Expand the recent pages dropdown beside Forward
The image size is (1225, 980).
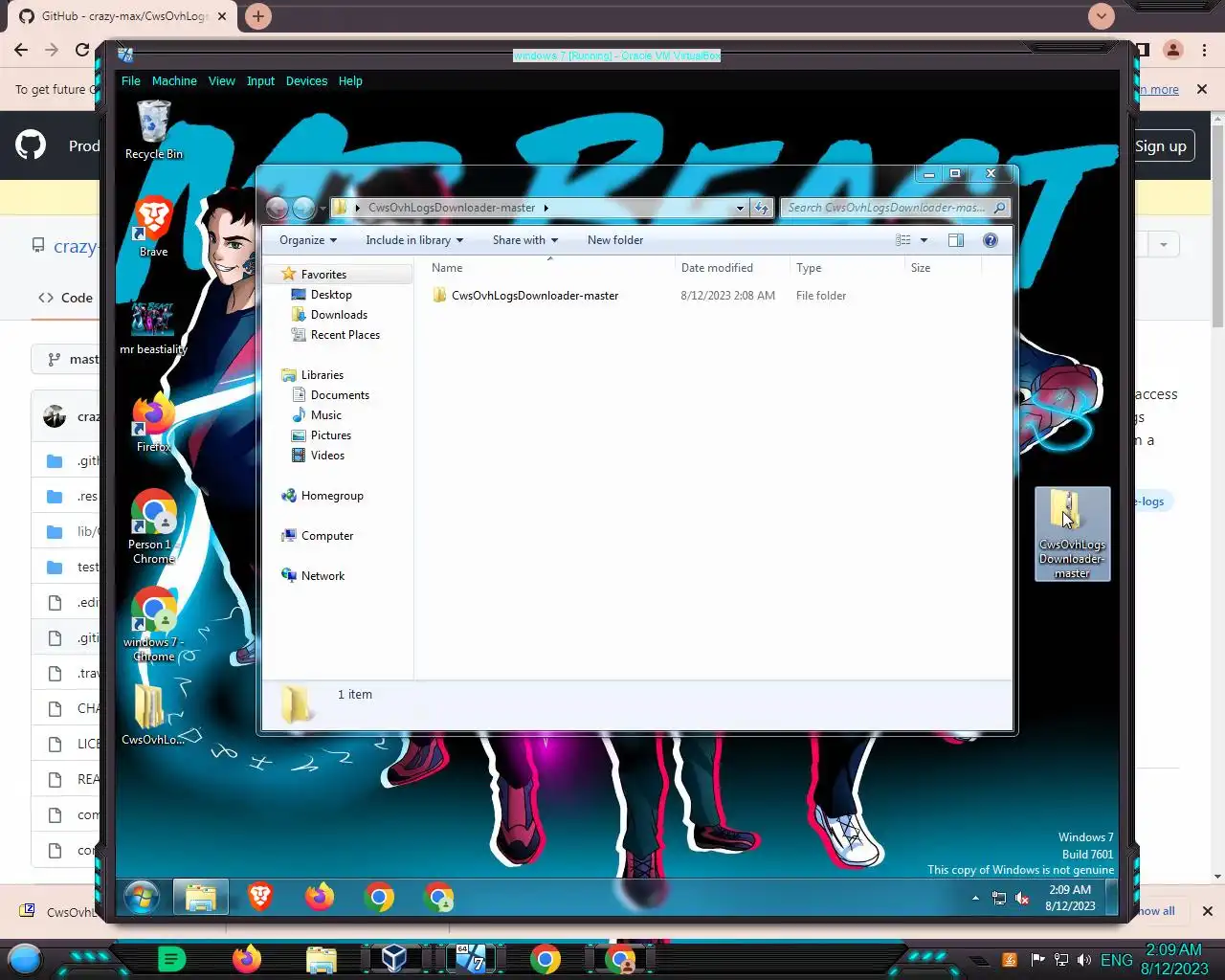click(323, 209)
